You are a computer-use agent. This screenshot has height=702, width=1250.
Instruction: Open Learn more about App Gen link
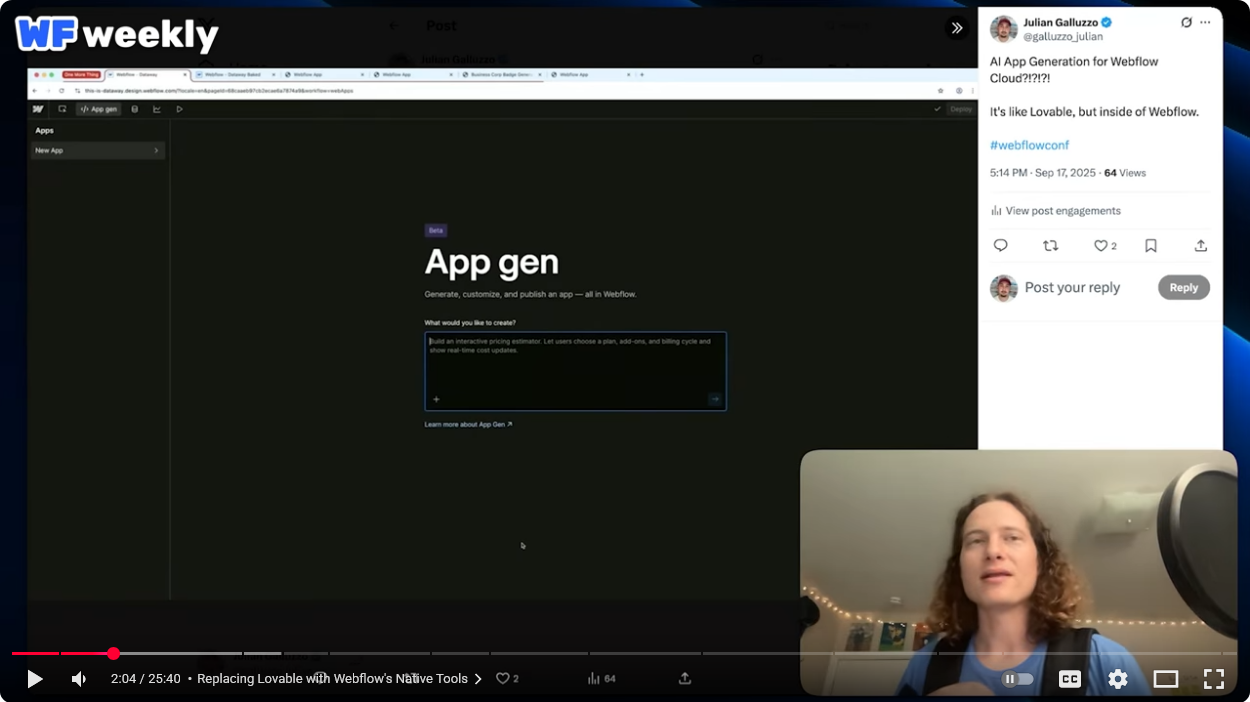tap(468, 425)
